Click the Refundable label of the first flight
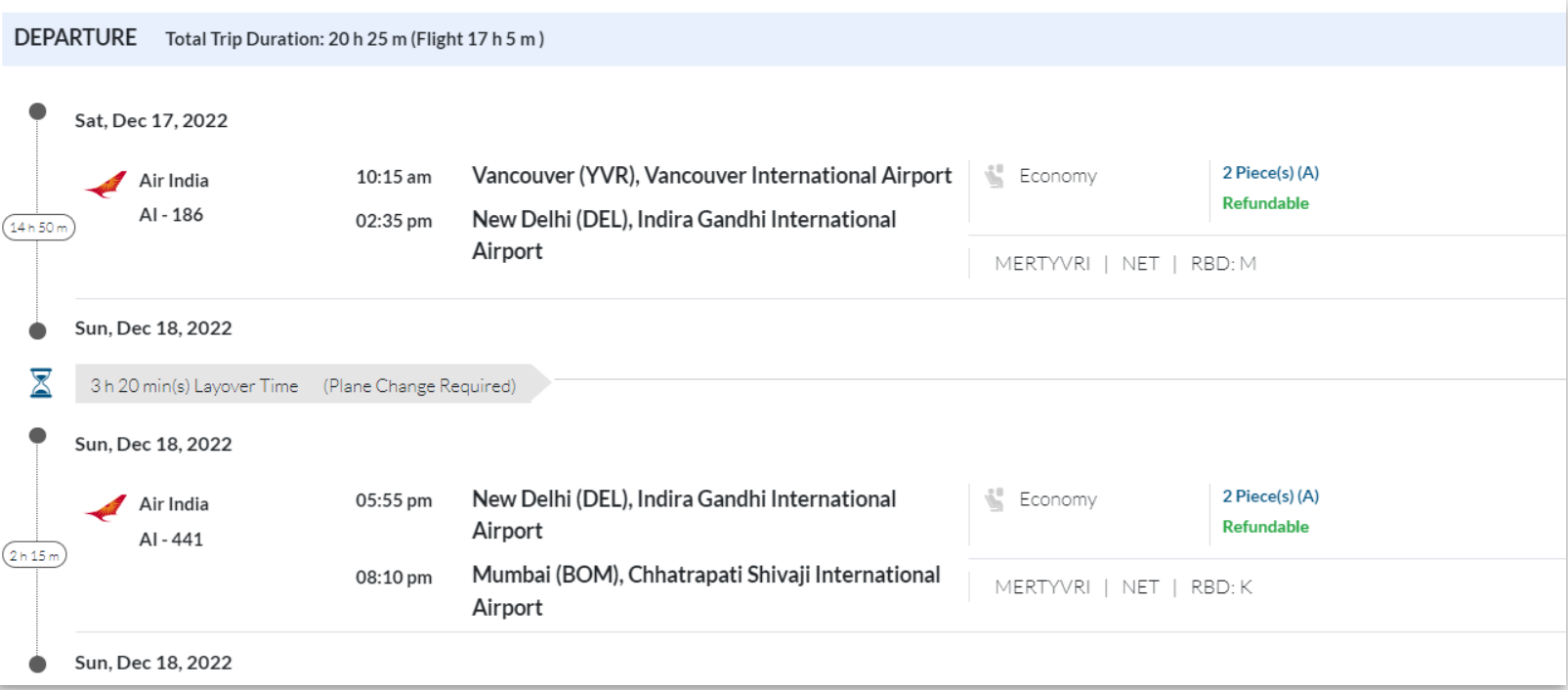The height and width of the screenshot is (690, 1568). 1265,203
